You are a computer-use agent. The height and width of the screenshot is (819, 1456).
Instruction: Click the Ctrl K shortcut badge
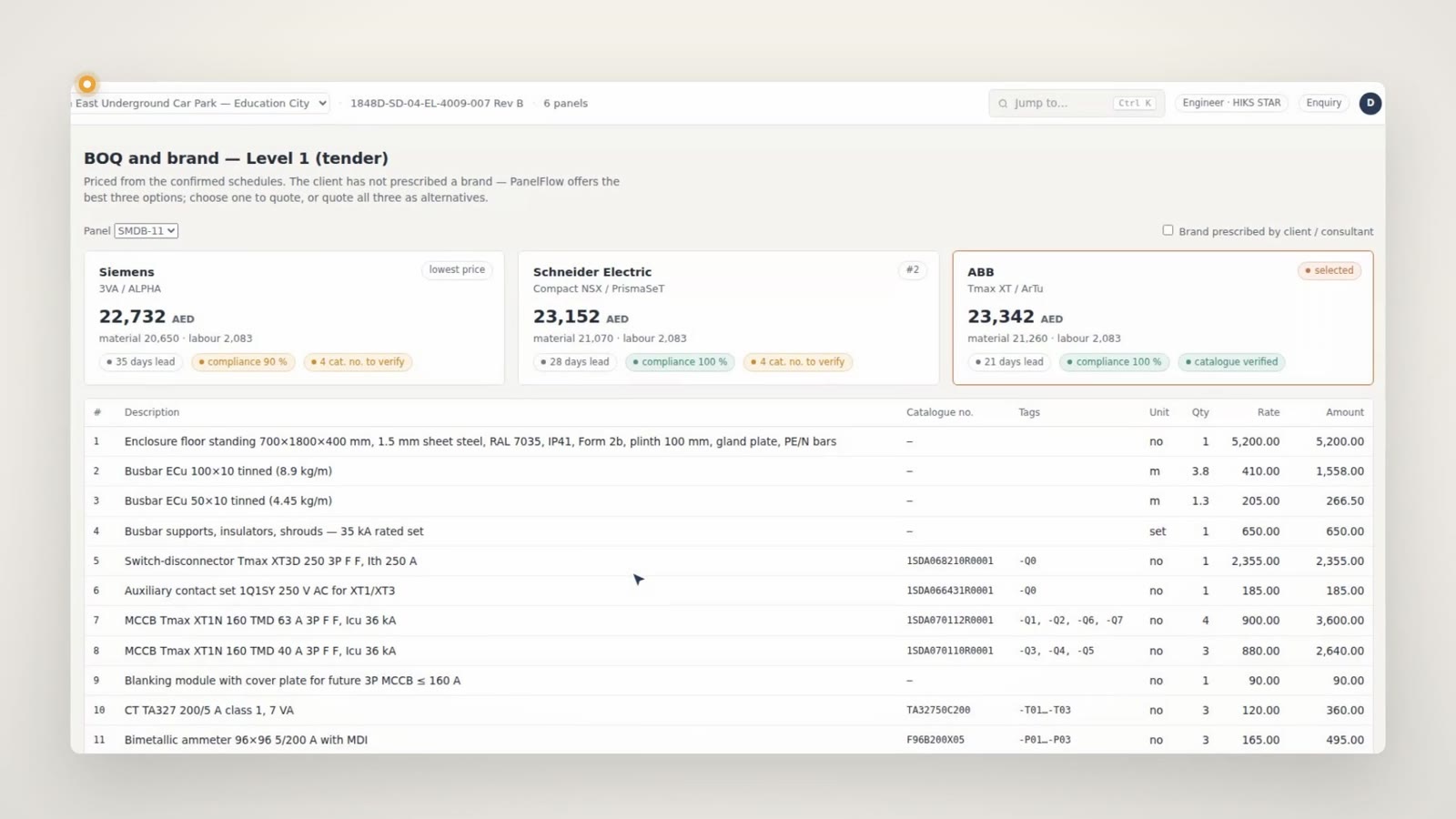coord(1135,104)
